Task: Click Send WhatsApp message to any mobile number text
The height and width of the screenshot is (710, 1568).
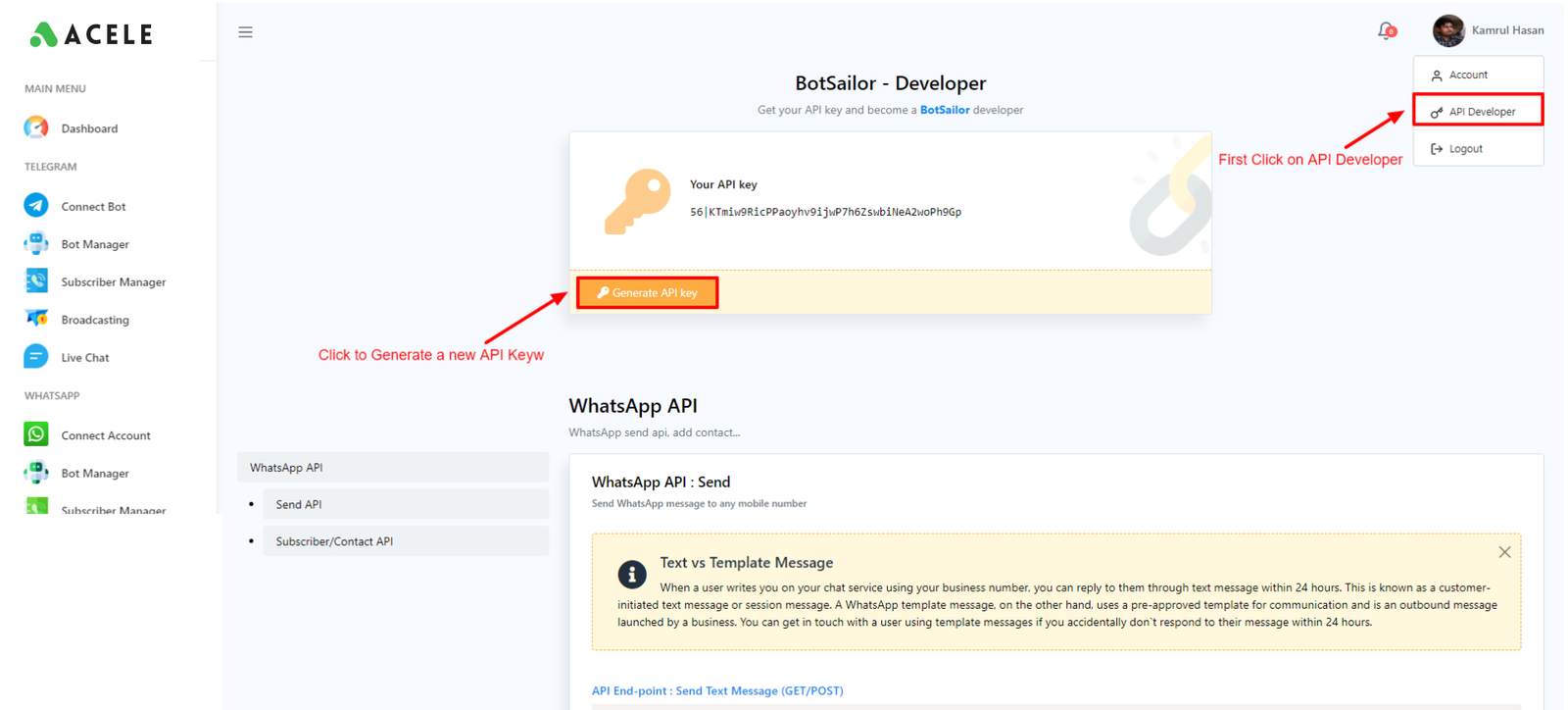Action: [699, 504]
